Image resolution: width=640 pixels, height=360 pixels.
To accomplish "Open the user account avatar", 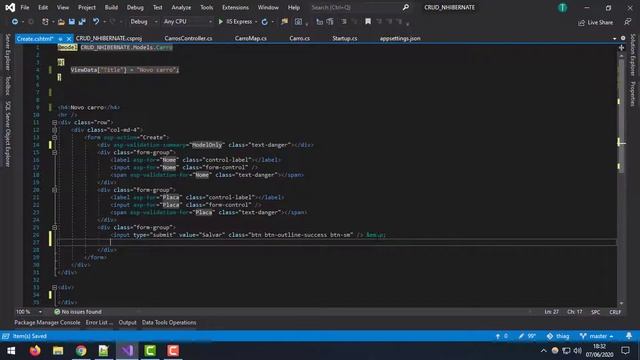I will (x=562, y=7).
